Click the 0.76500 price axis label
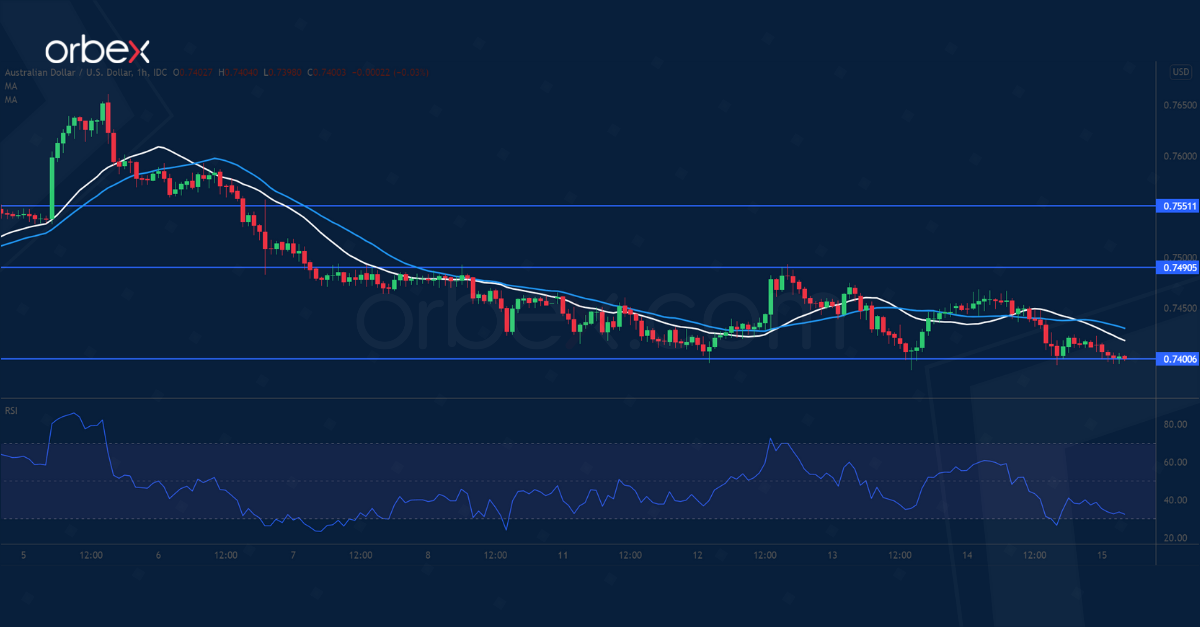 [1179, 105]
